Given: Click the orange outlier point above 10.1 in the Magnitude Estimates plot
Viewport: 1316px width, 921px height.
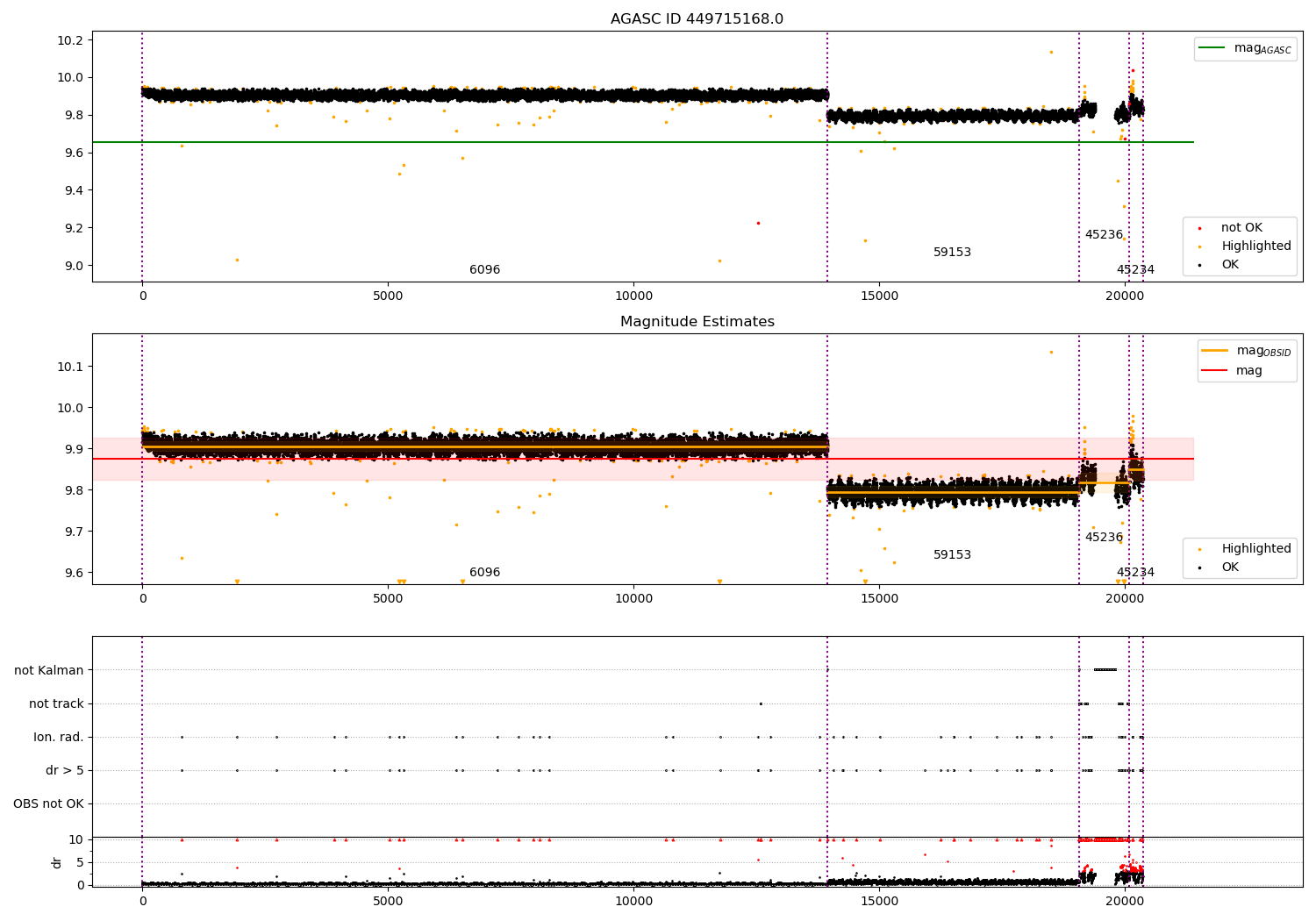Looking at the screenshot, I should tap(1051, 353).
